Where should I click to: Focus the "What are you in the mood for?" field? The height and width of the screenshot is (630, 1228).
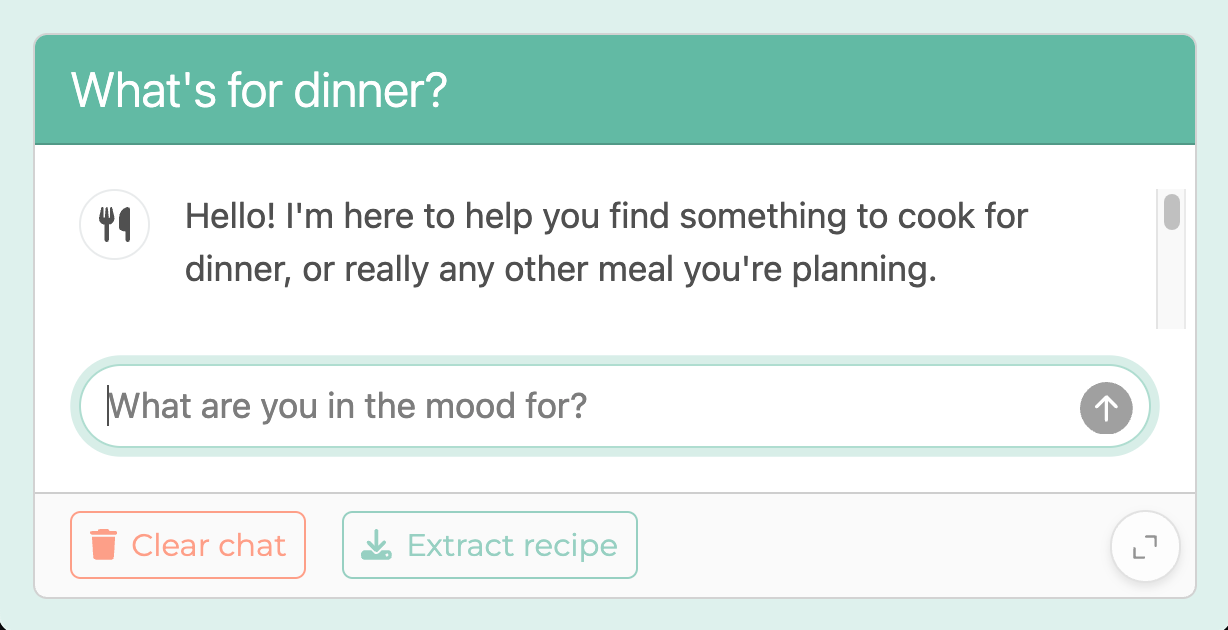click(x=590, y=407)
